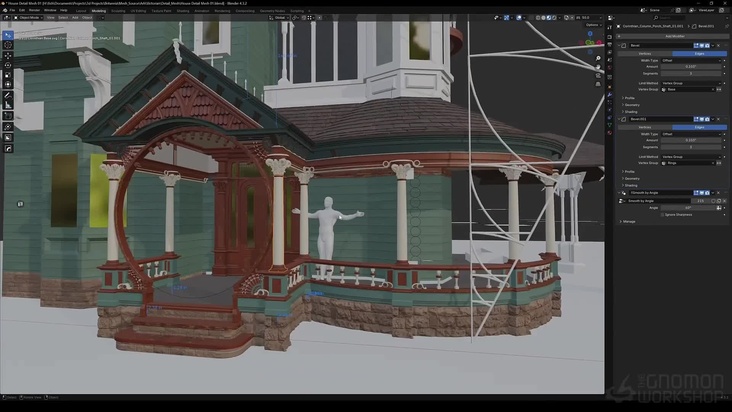Toggle viewport display for Bevel.001 modifier

(x=702, y=119)
